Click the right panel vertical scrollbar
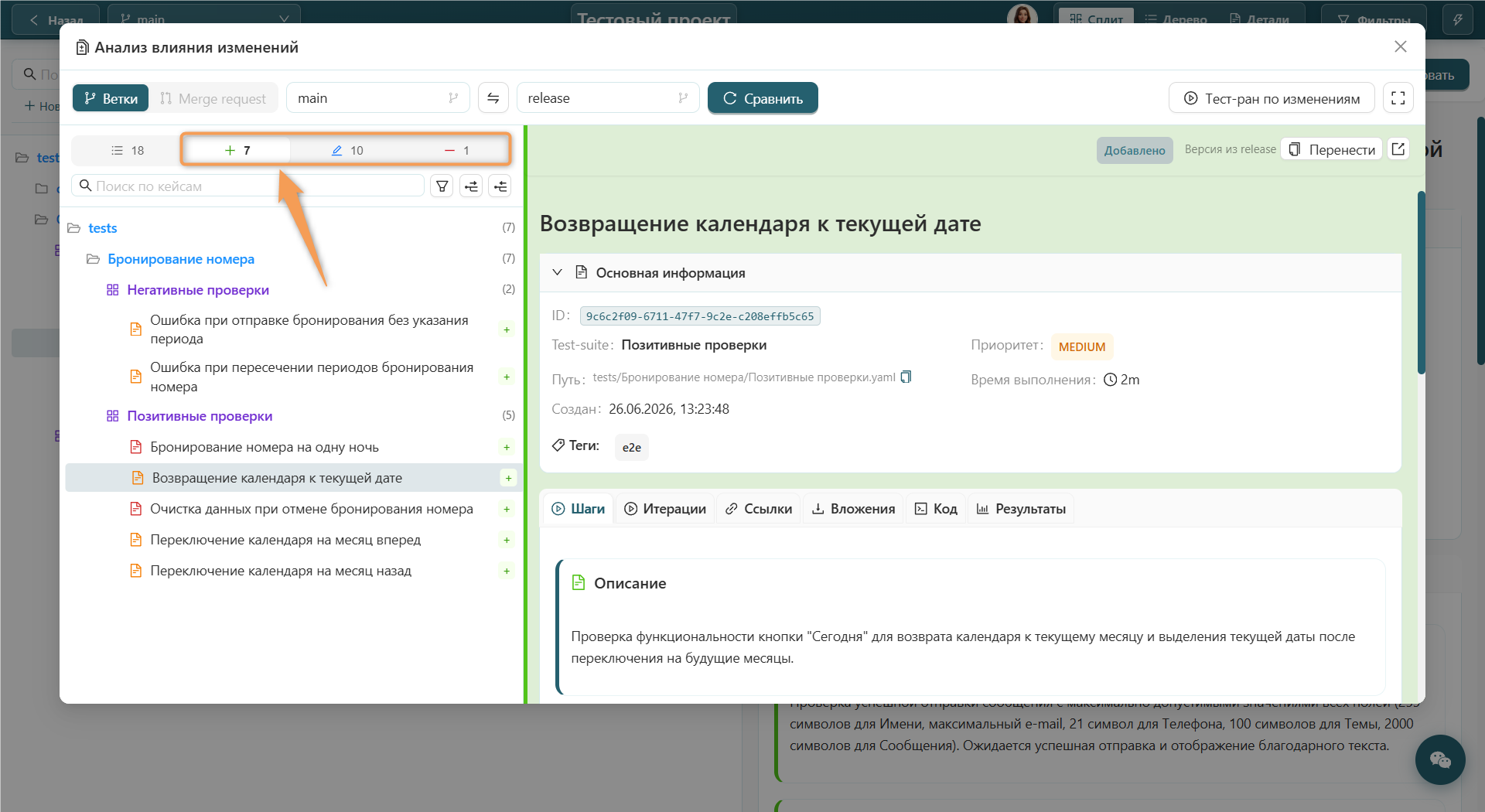Viewport: 1485px width, 812px height. (1421, 282)
